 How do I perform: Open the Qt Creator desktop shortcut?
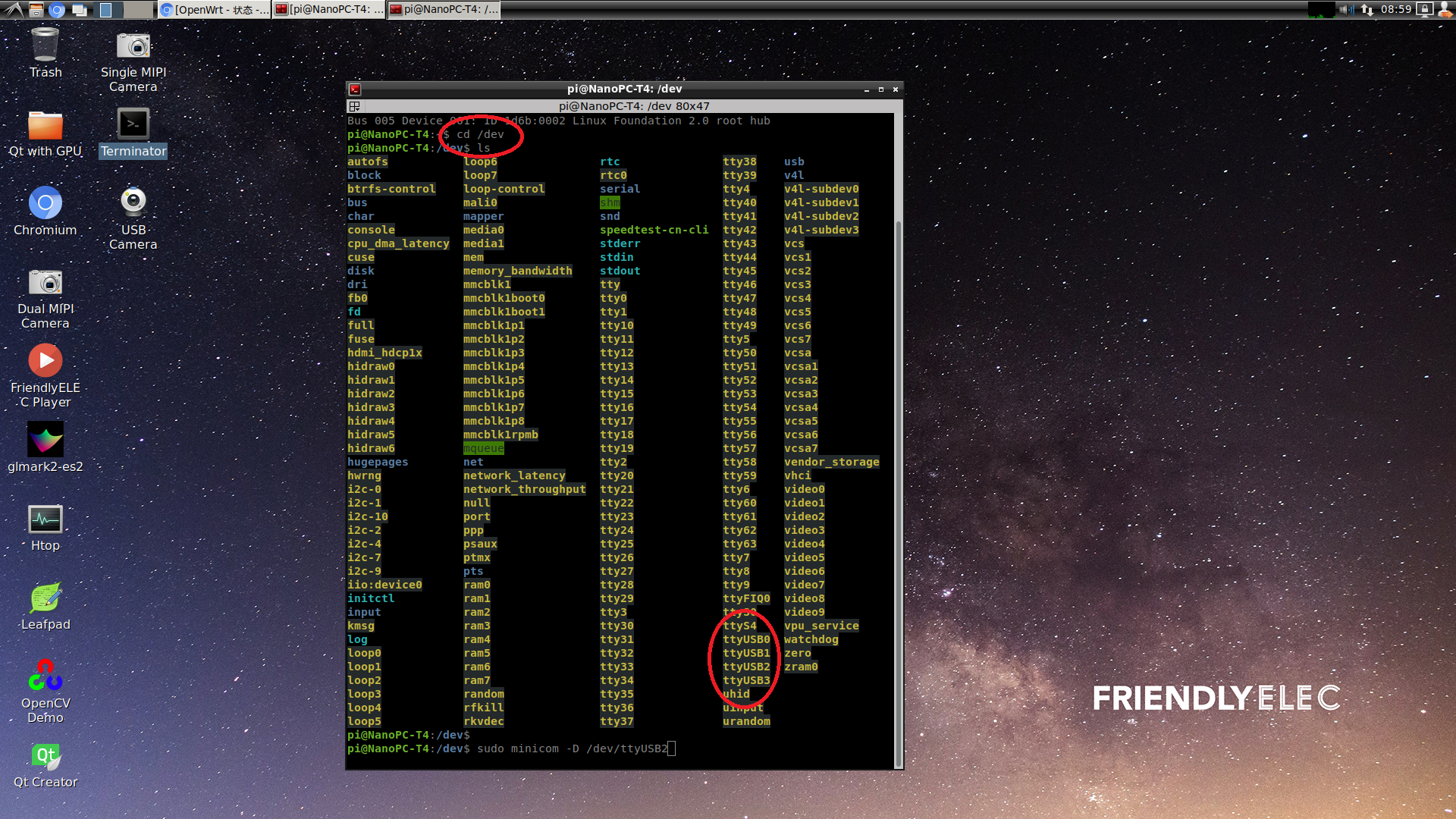(x=45, y=764)
